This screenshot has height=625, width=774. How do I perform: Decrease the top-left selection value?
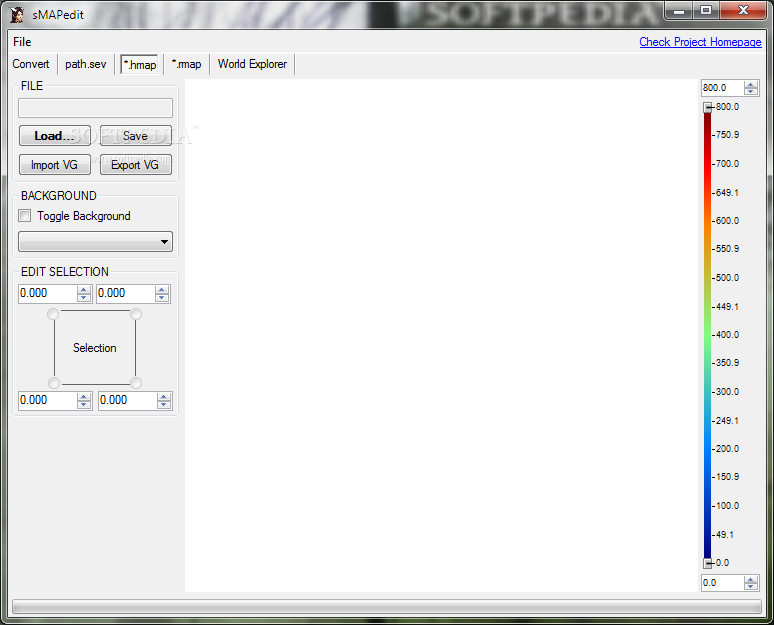84,298
